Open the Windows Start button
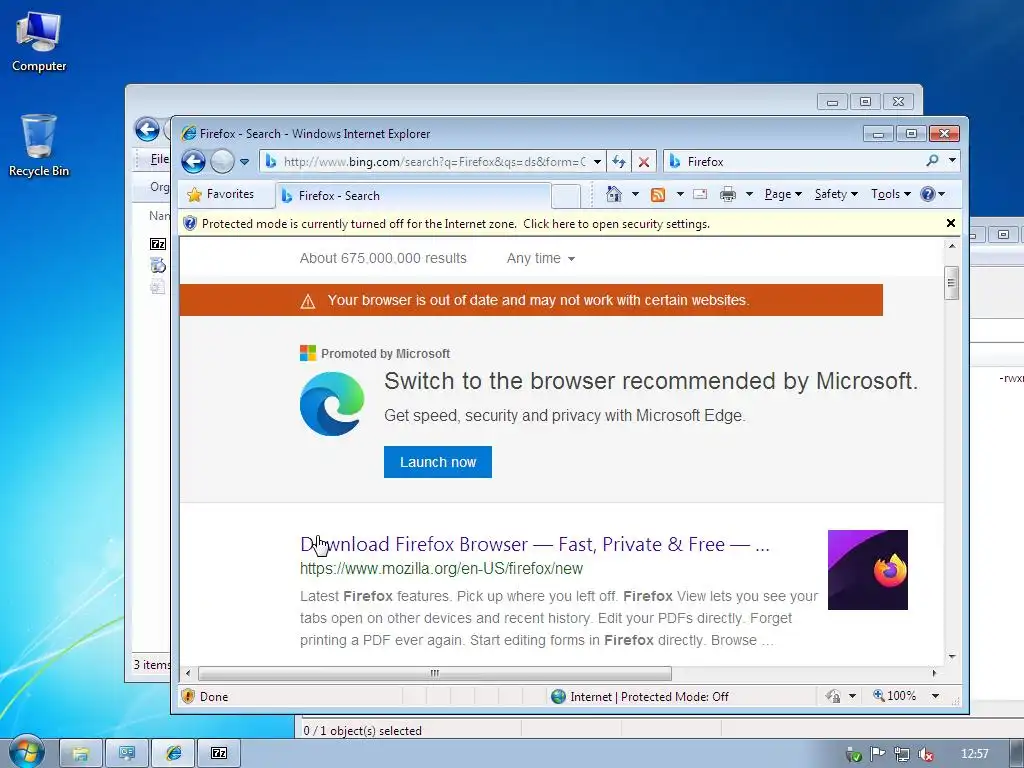The width and height of the screenshot is (1024, 768). [27, 752]
